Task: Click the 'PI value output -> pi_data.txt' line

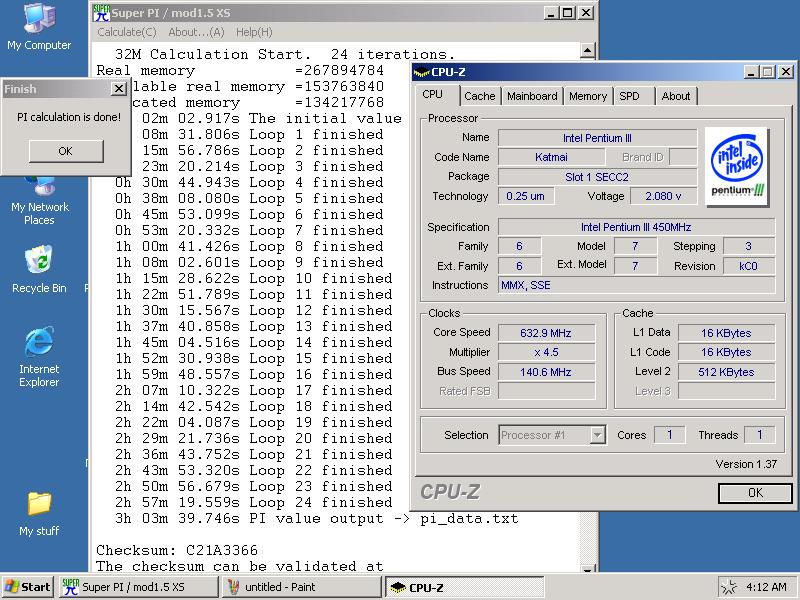Action: click(316, 519)
